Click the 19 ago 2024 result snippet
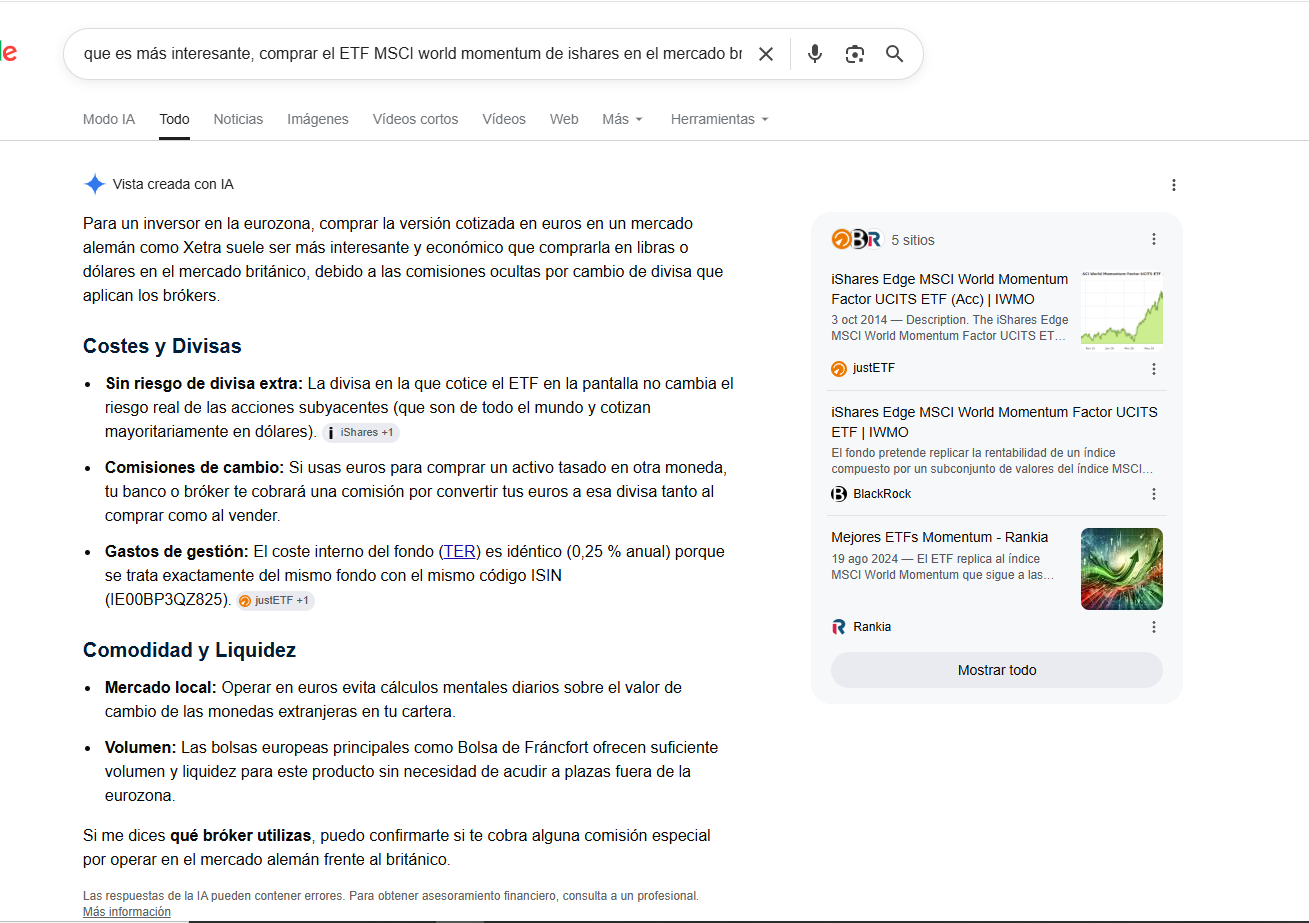The width and height of the screenshot is (1309, 923). pos(943,567)
